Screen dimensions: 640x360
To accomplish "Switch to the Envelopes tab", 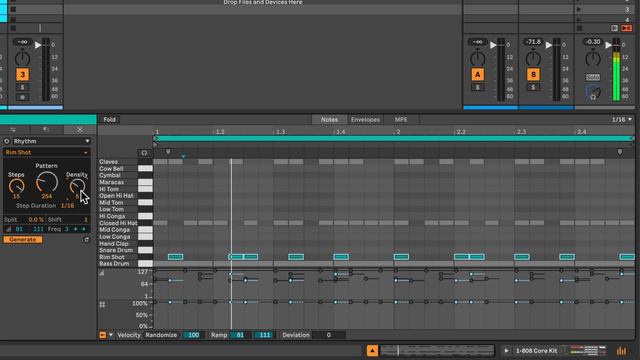I will click(365, 120).
